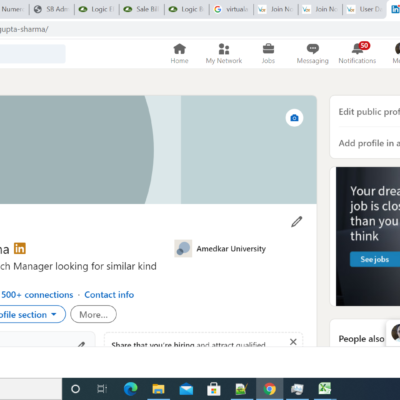Click the dream job ad image
The width and height of the screenshot is (400, 400).
point(368,236)
